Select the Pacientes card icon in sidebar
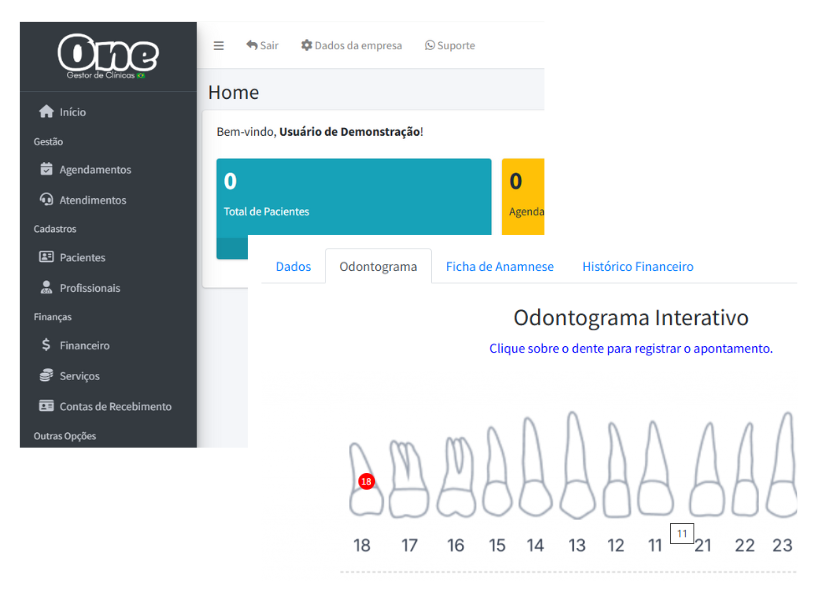833x614 pixels. click(46, 258)
